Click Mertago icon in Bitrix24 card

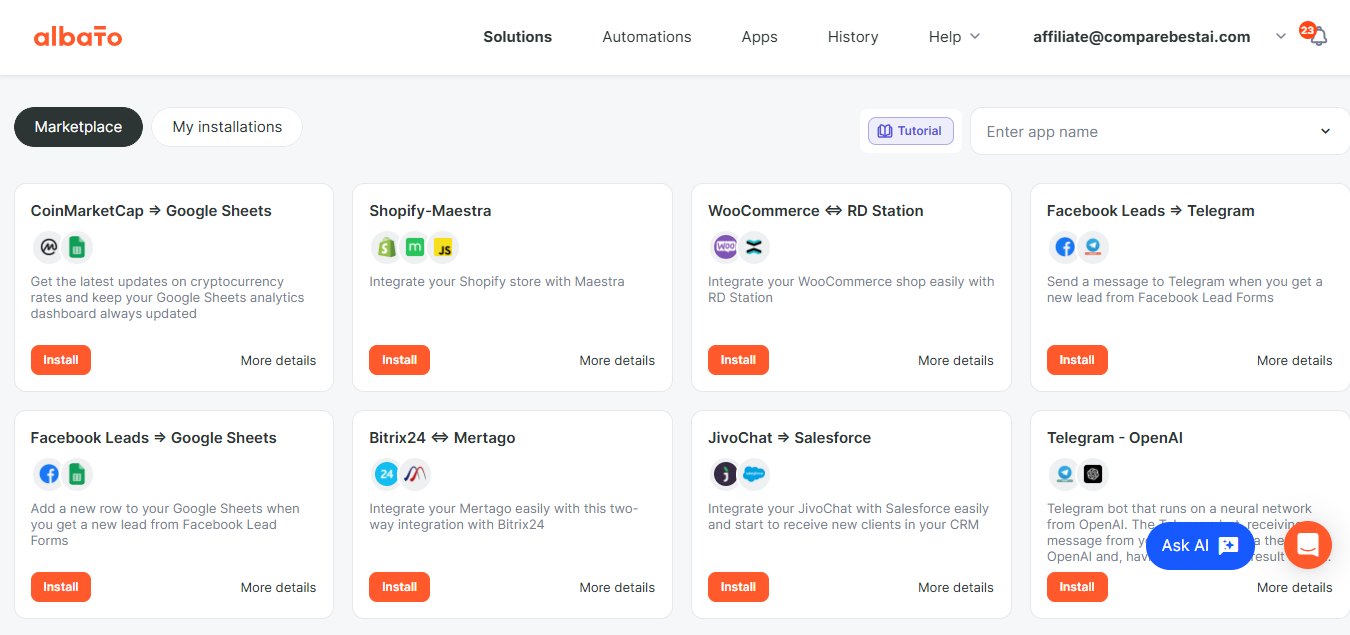(x=415, y=474)
